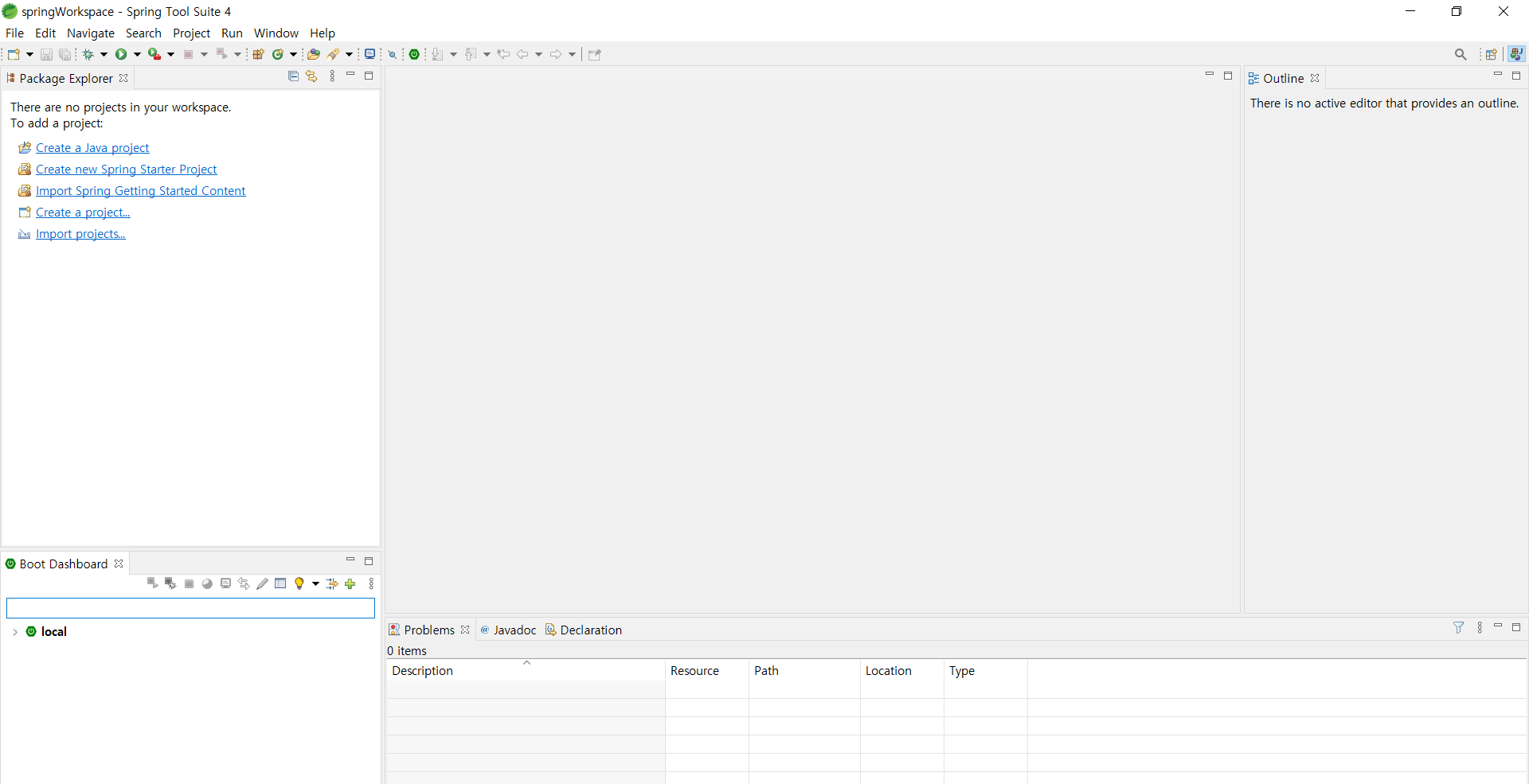Viewport: 1529px width, 784px height.
Task: Click the green Run button
Action: click(x=121, y=54)
